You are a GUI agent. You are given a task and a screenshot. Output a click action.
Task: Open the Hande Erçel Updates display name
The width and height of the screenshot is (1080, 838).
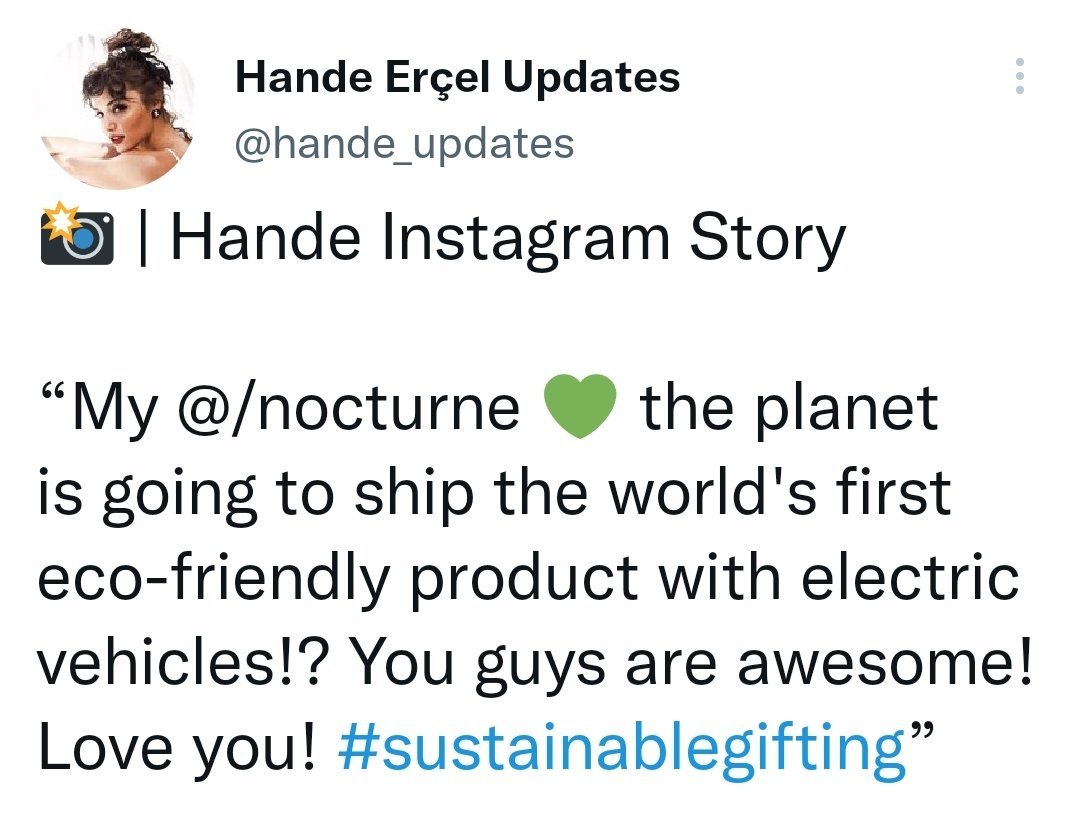(x=457, y=77)
